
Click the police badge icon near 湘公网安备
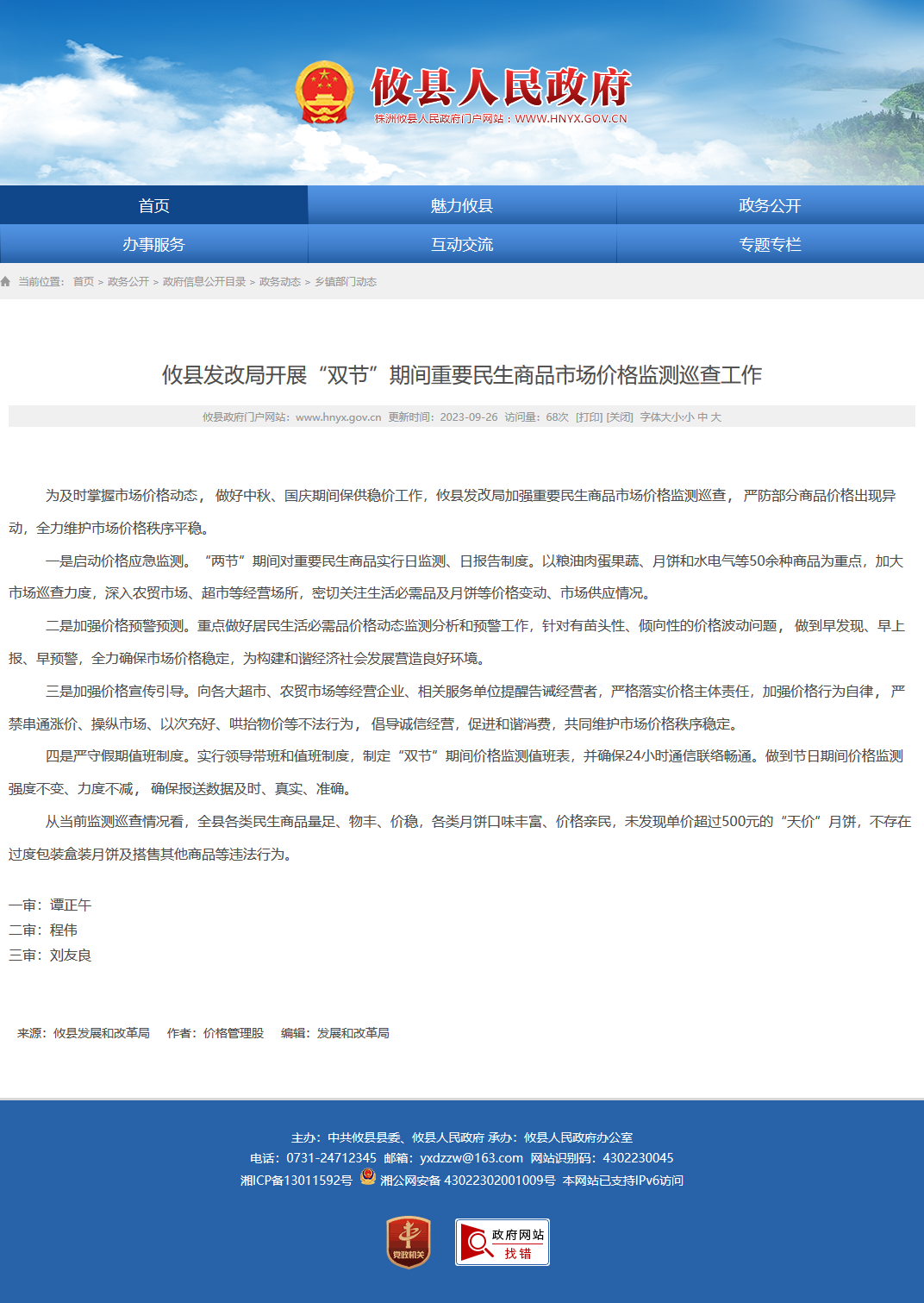coord(368,1177)
